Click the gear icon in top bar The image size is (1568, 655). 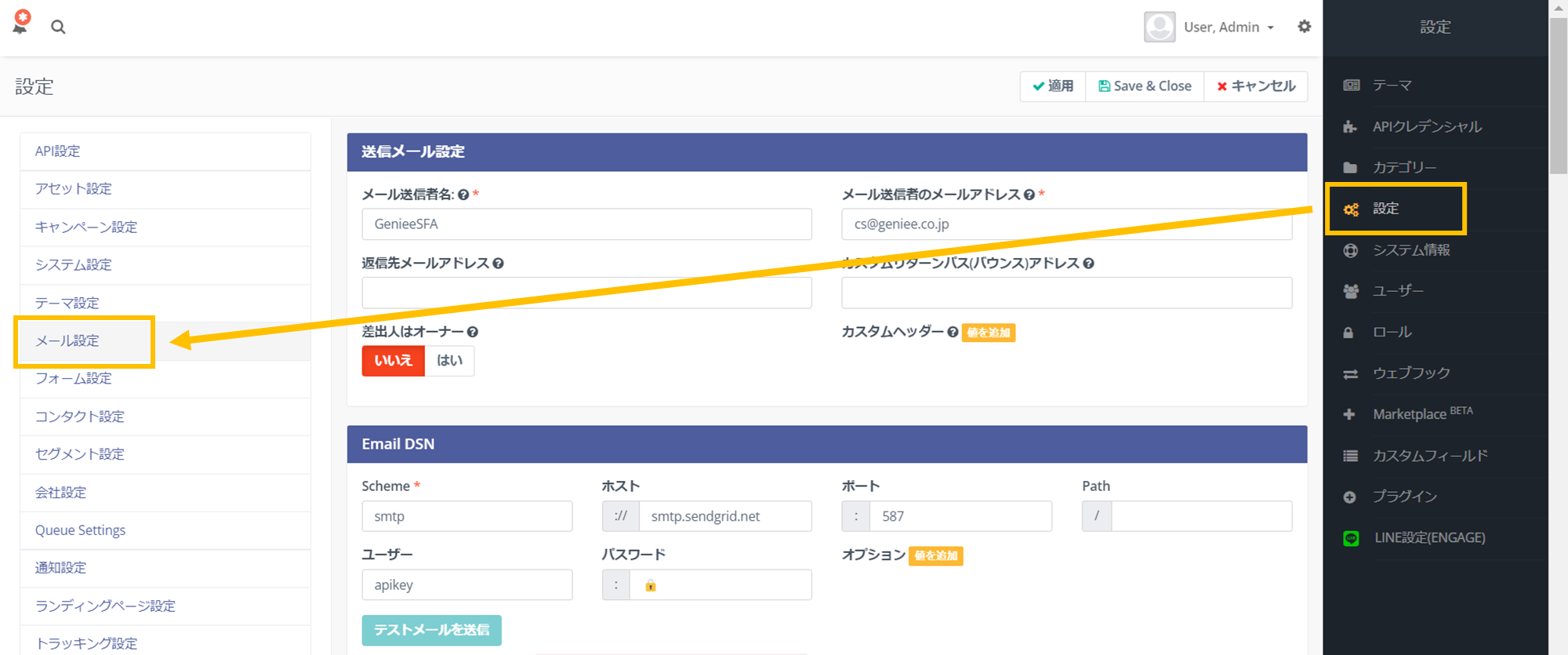click(1304, 27)
